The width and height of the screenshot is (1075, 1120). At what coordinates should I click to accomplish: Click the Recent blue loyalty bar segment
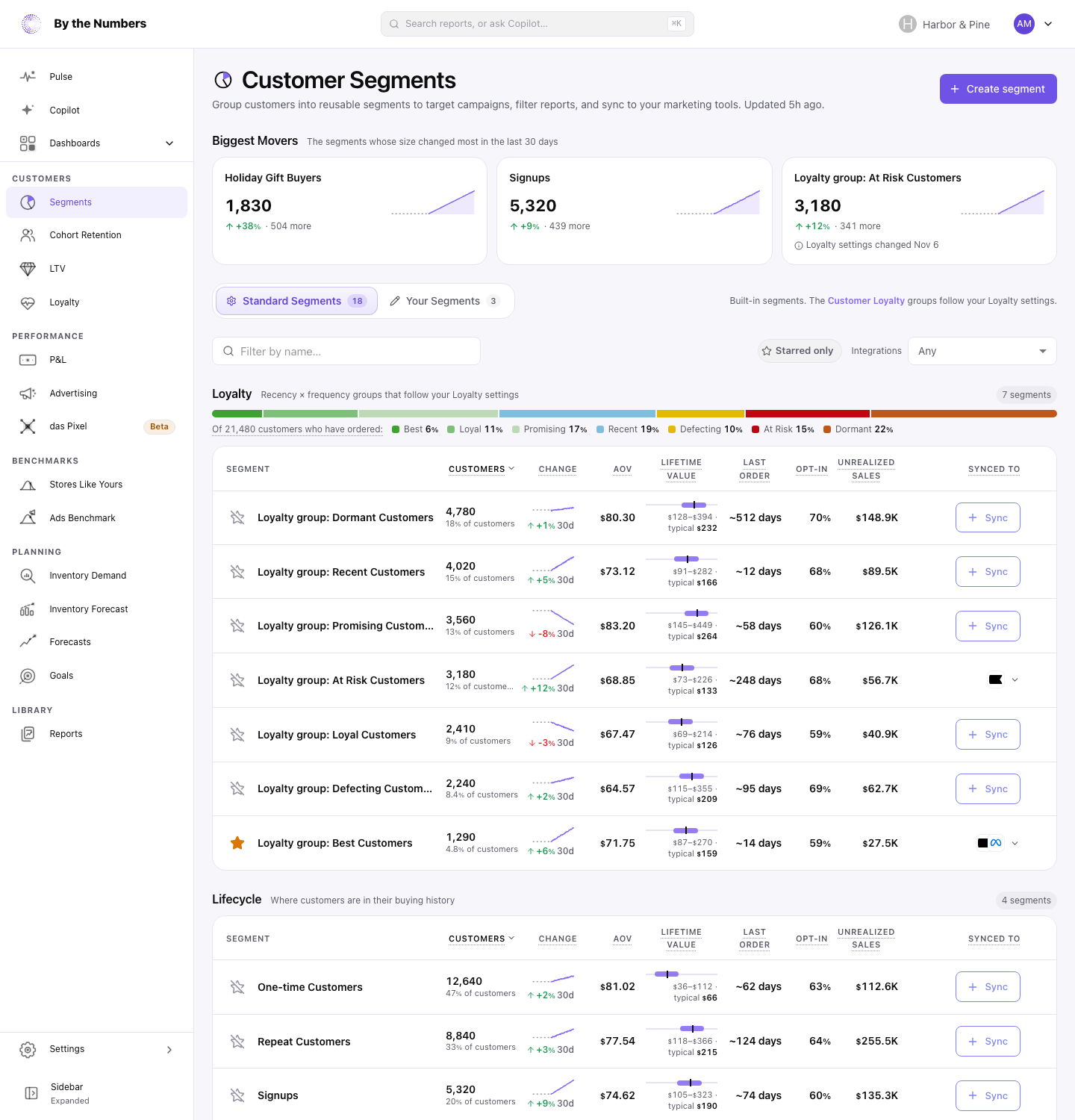(577, 414)
